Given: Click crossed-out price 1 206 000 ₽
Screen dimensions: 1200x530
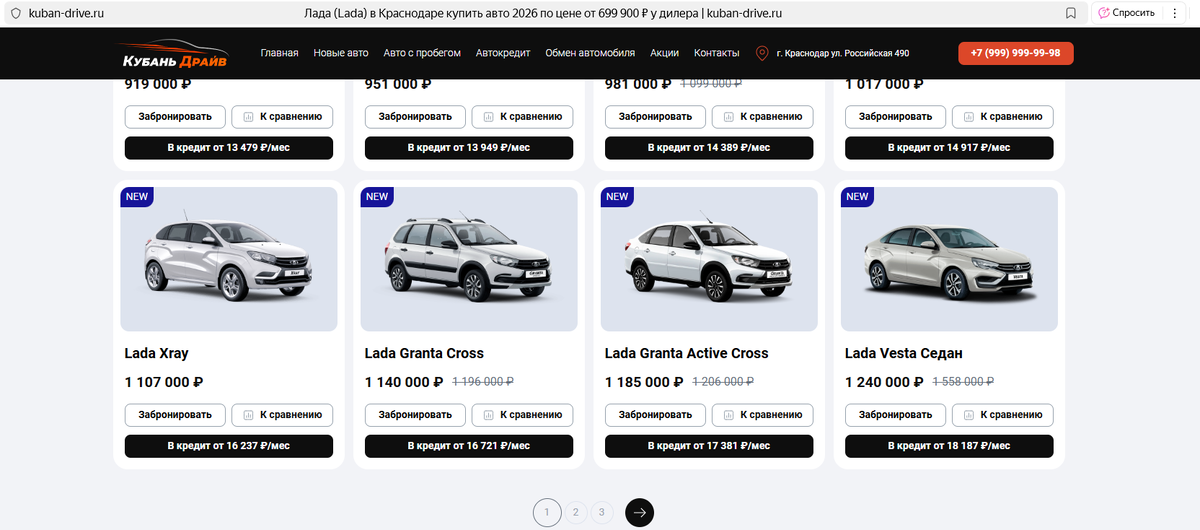Looking at the screenshot, I should tap(724, 382).
